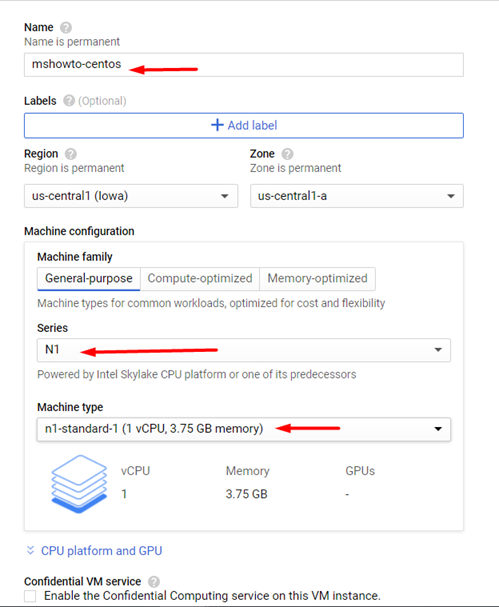Click the help icon next to Name
499x607 pixels.
point(66,28)
